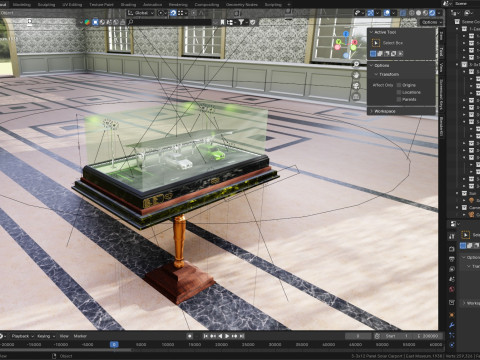480x360 pixels.
Task: Open the Scene properties tab
Action: click(x=452, y=279)
